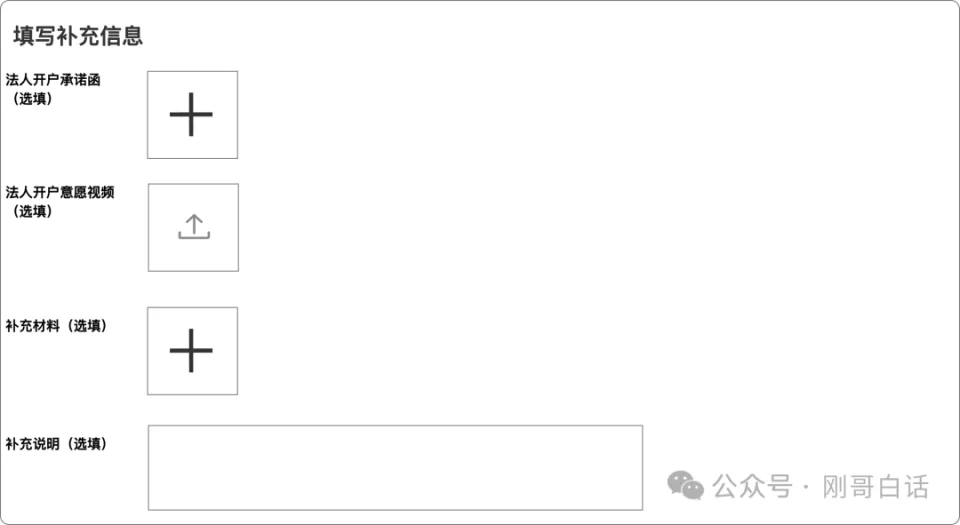Click the 填写补充信息 heading

tap(78, 35)
